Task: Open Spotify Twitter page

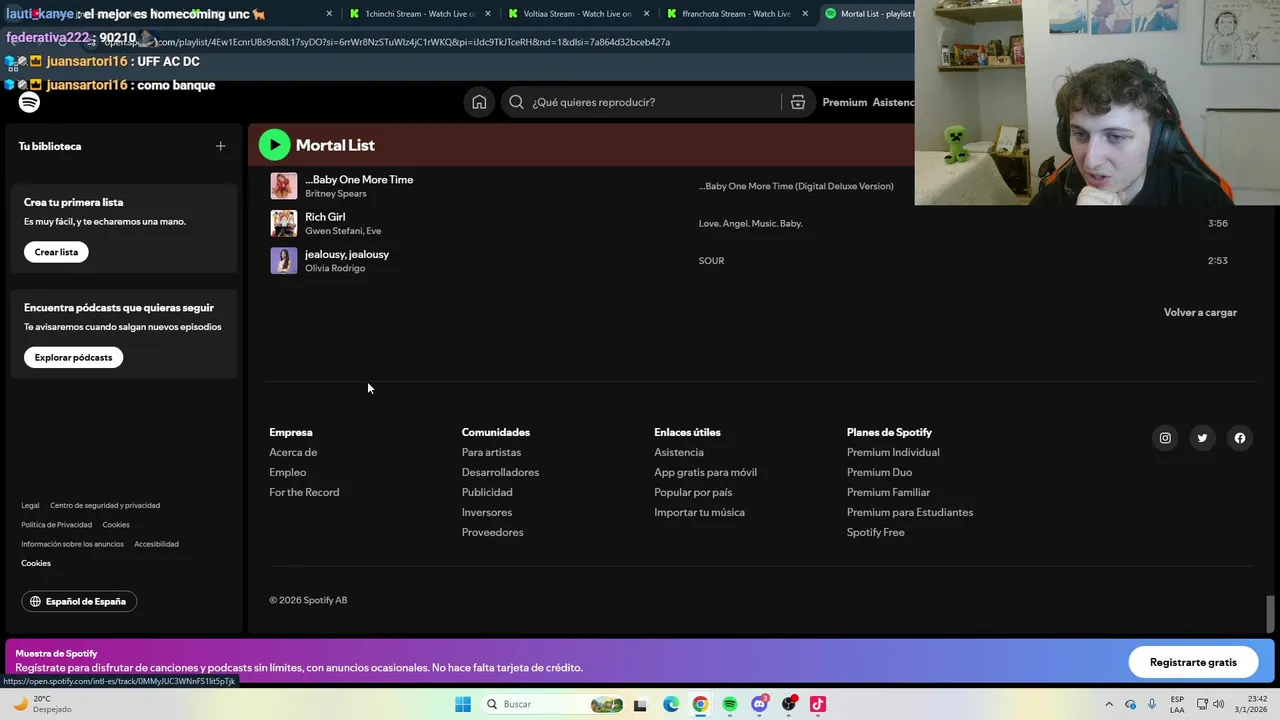Action: tap(1202, 438)
